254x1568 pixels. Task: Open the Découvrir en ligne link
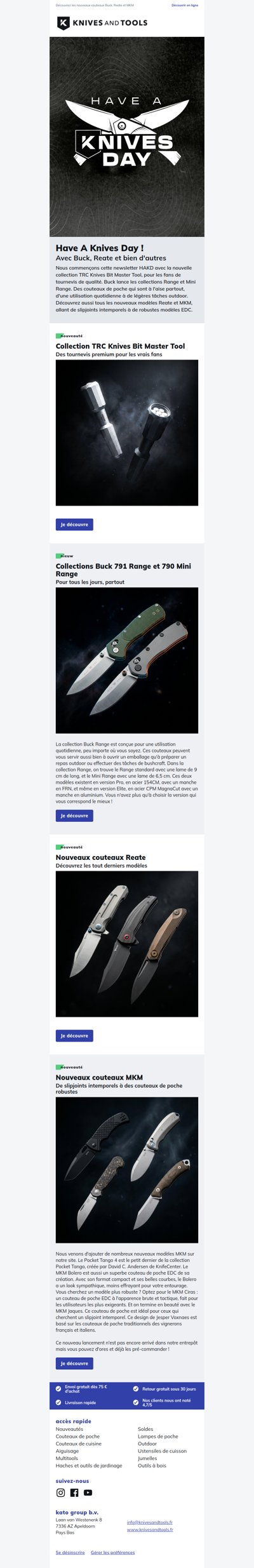pos(185,5)
